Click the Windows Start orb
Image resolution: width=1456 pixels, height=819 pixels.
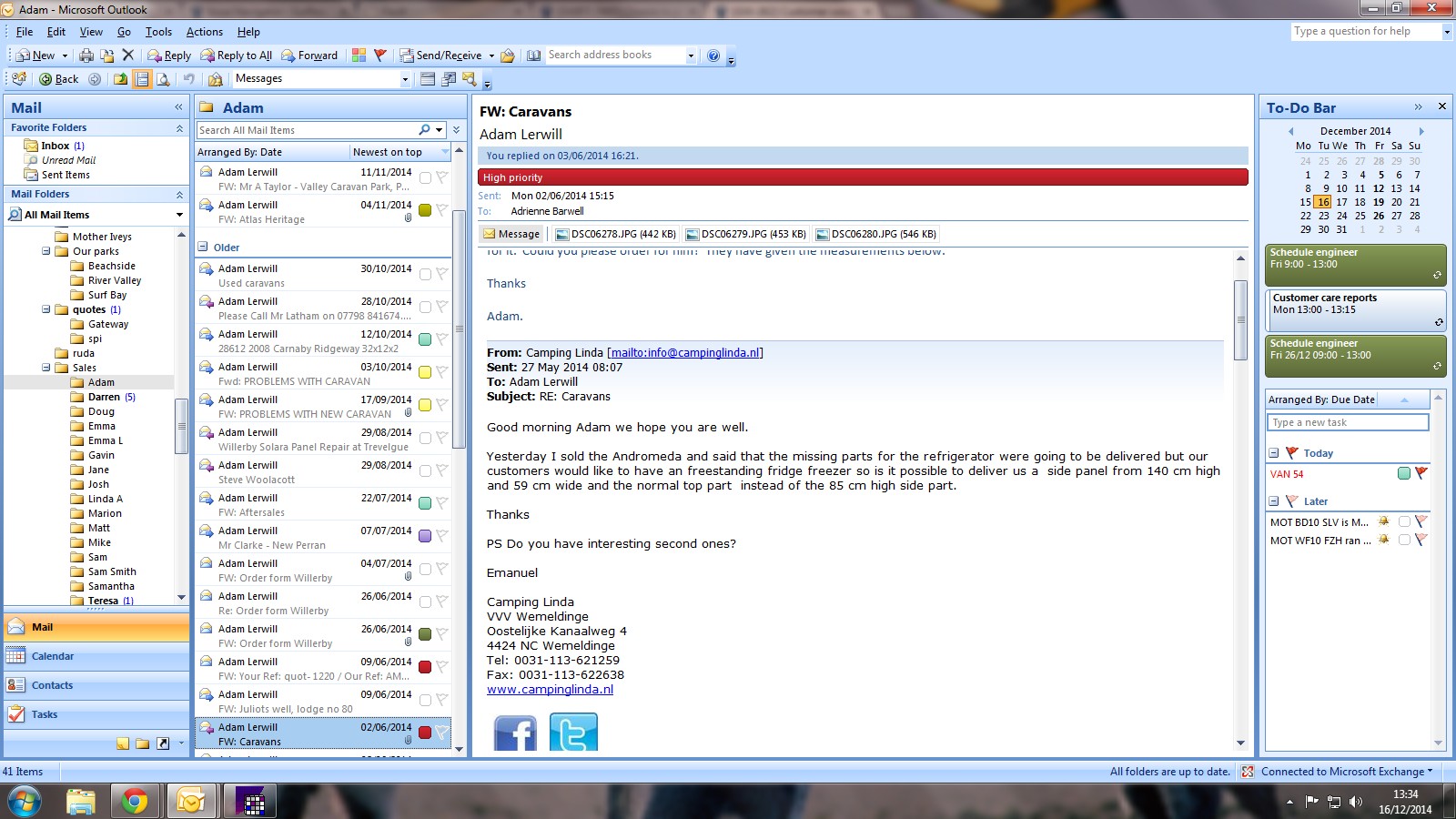tap(25, 802)
